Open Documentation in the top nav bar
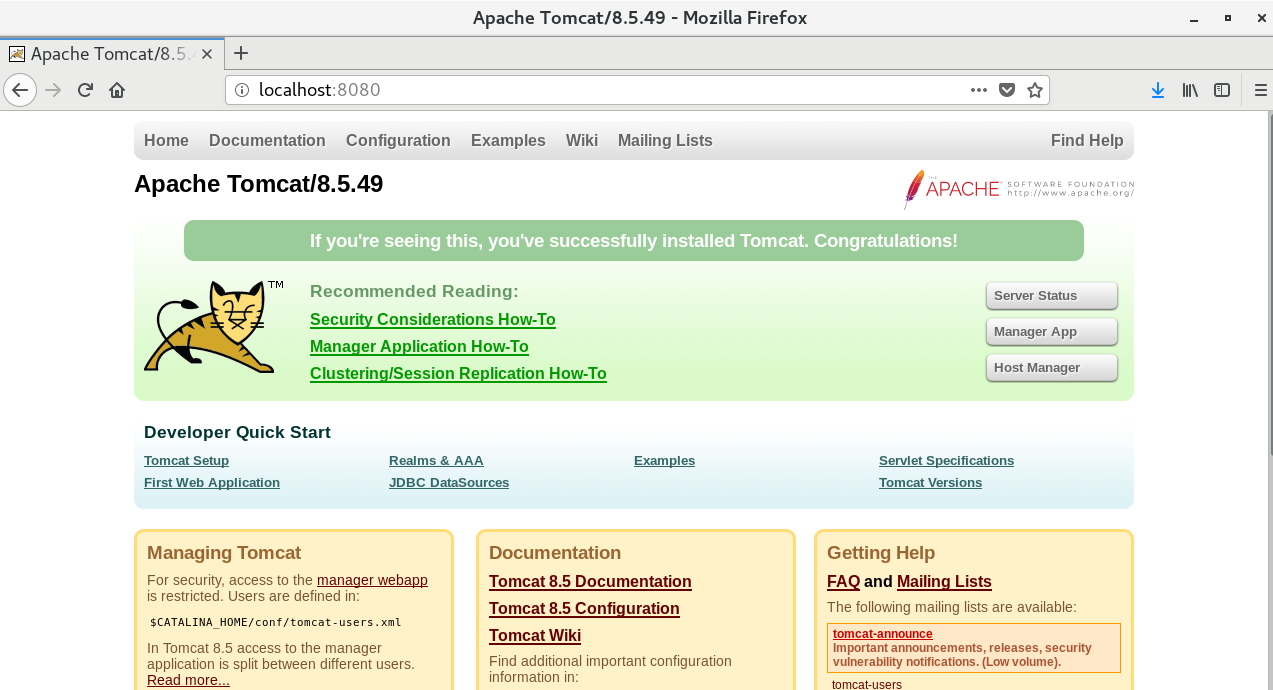The width and height of the screenshot is (1273, 690). click(x=267, y=141)
